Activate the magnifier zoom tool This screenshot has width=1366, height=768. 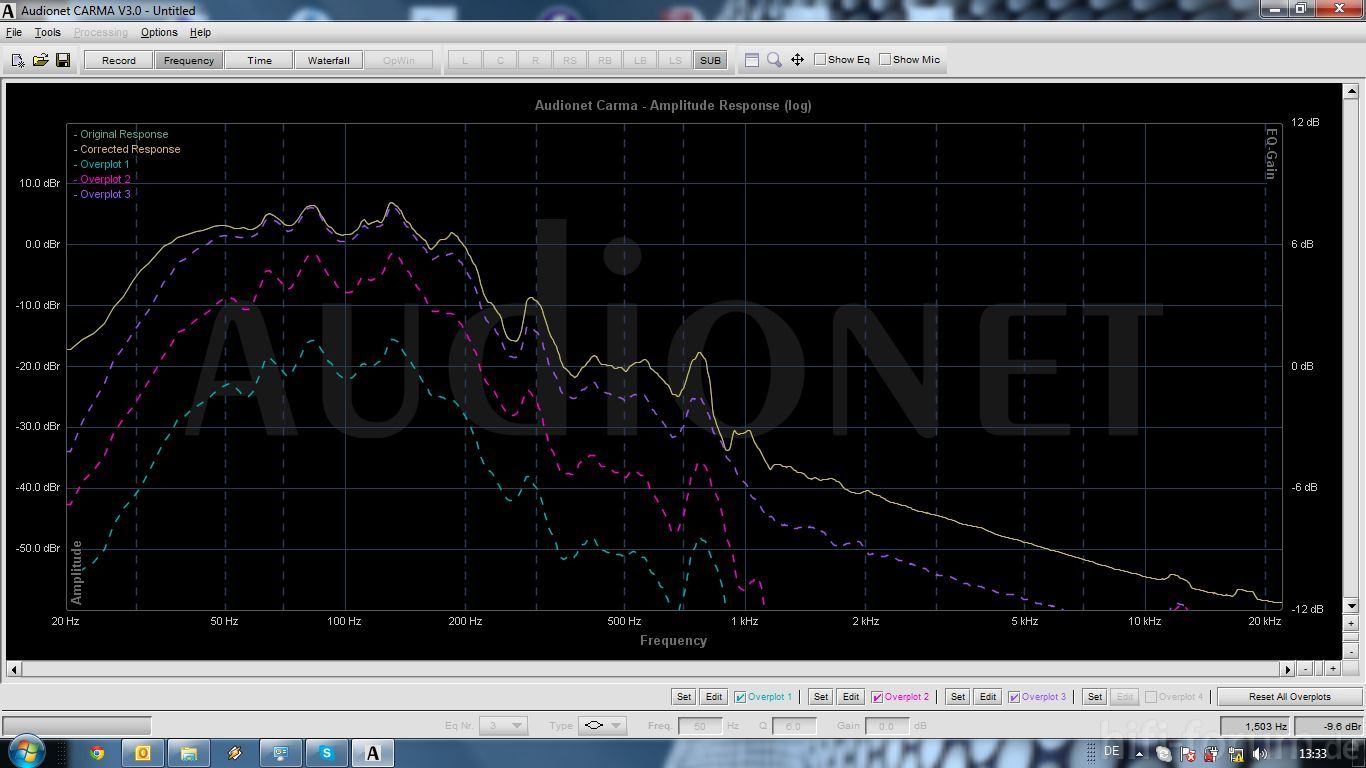(774, 60)
